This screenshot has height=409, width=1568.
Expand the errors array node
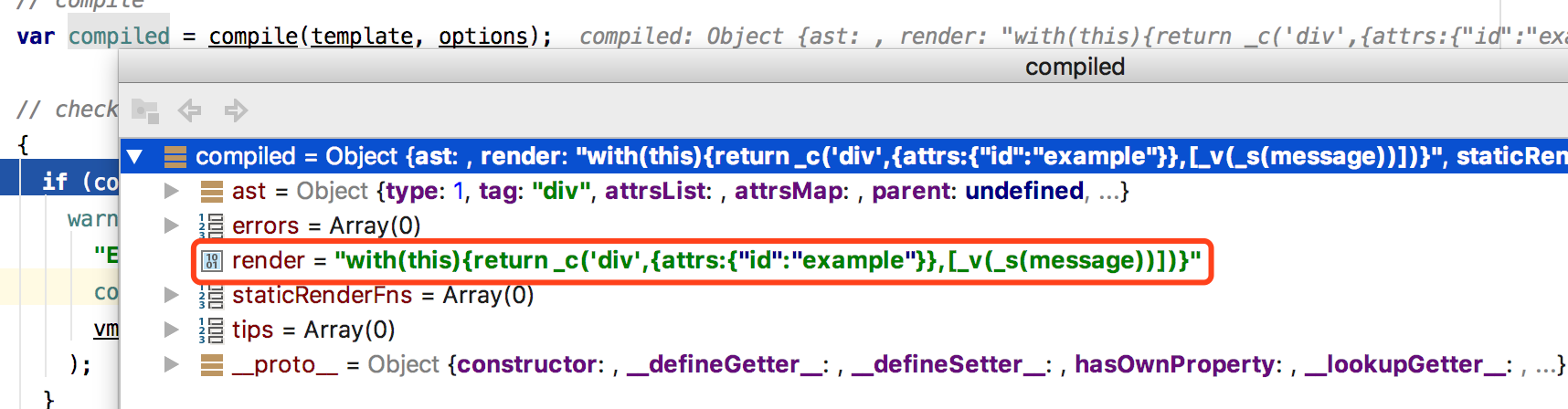pyautogui.click(x=171, y=225)
